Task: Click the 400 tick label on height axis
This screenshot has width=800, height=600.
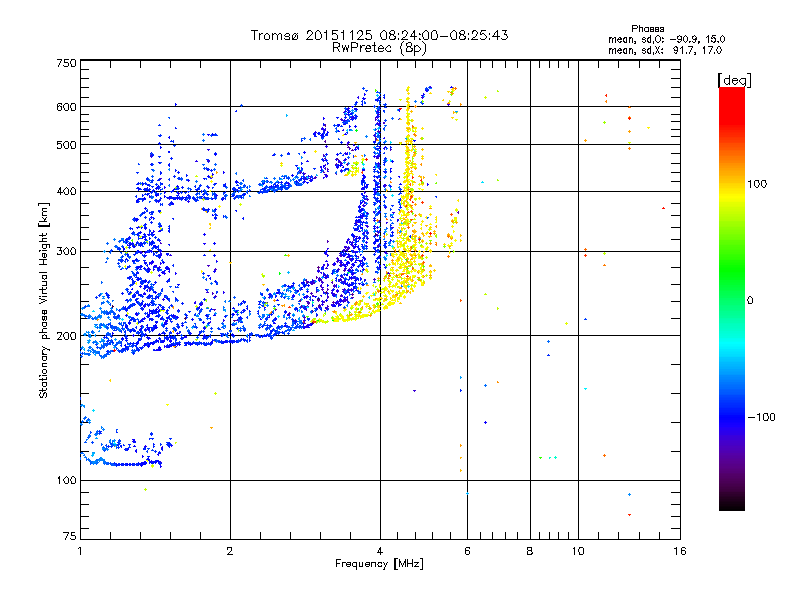Action: (67, 192)
